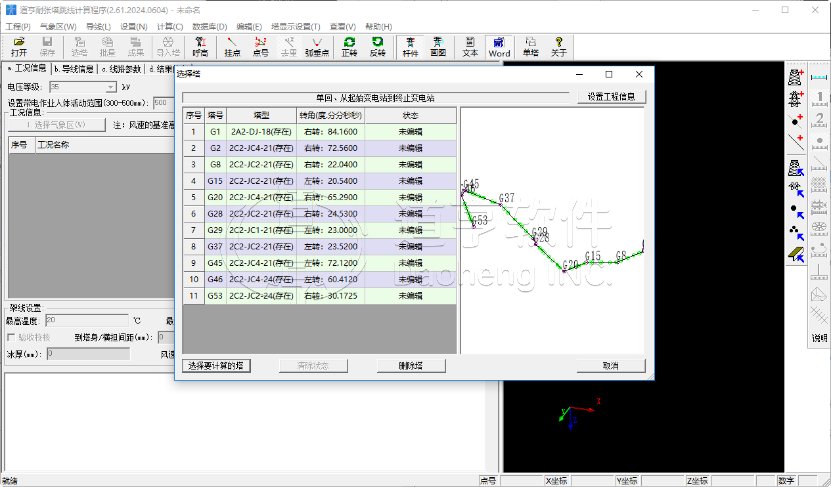
Task: Open the 塔显示设置(T) menu
Action: pos(295,26)
